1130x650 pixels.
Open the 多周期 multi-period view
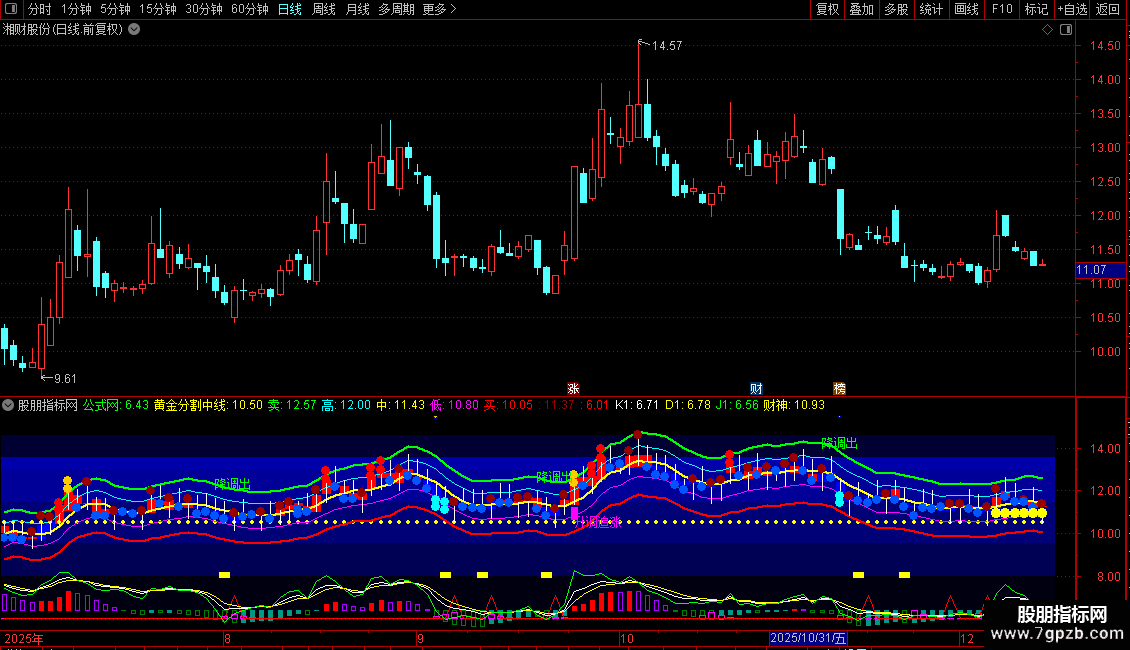point(396,9)
